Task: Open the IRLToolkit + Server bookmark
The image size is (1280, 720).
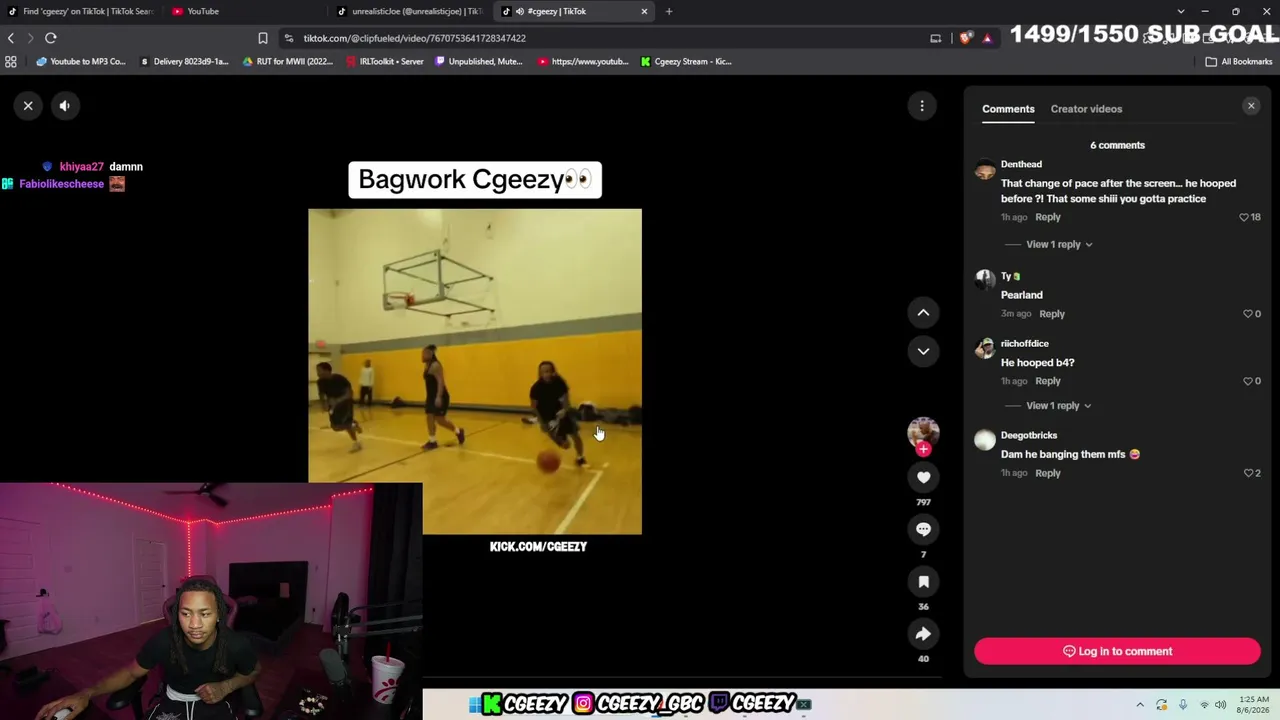Action: [385, 61]
